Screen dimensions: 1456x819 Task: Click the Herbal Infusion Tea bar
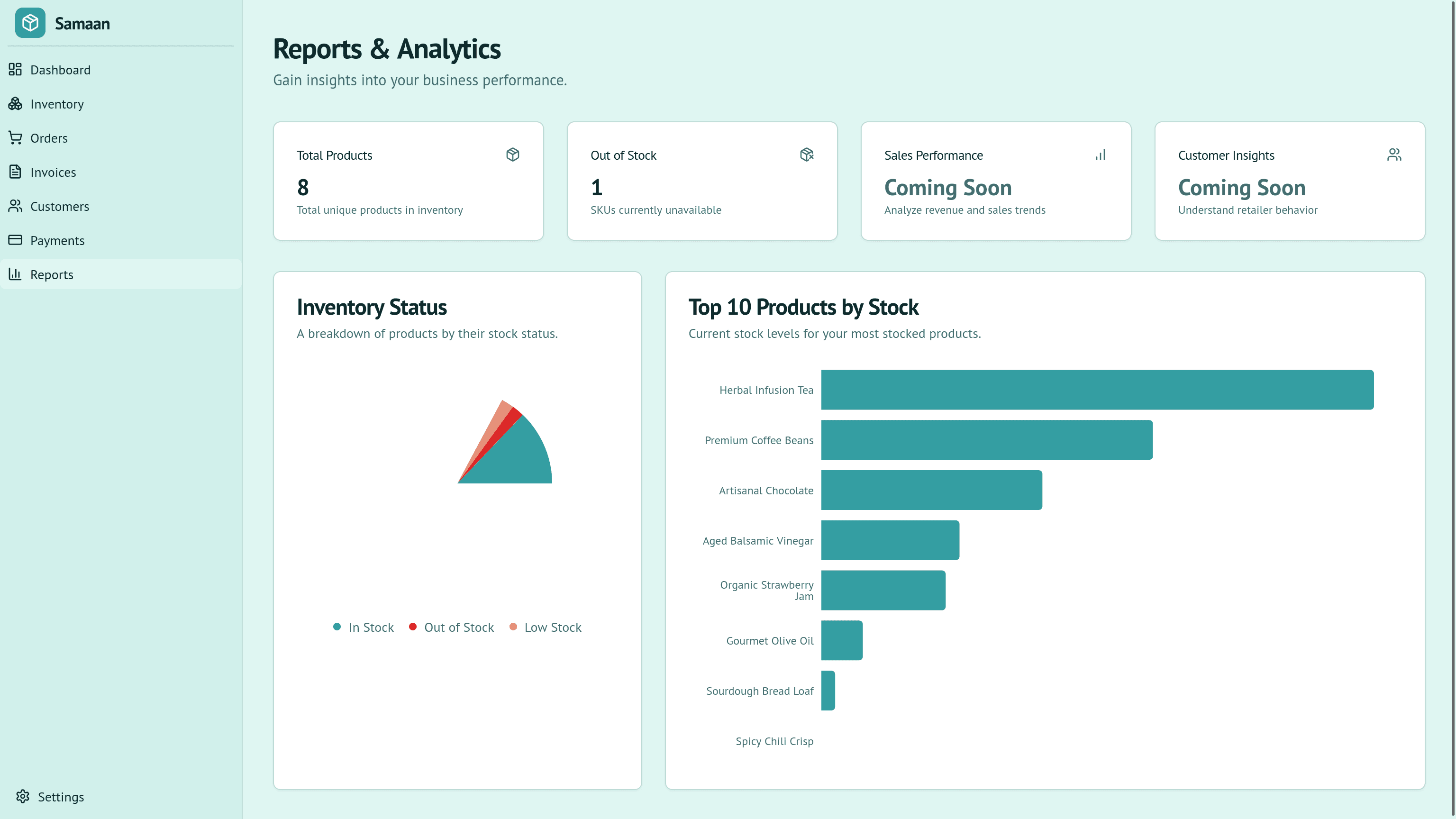point(1097,390)
